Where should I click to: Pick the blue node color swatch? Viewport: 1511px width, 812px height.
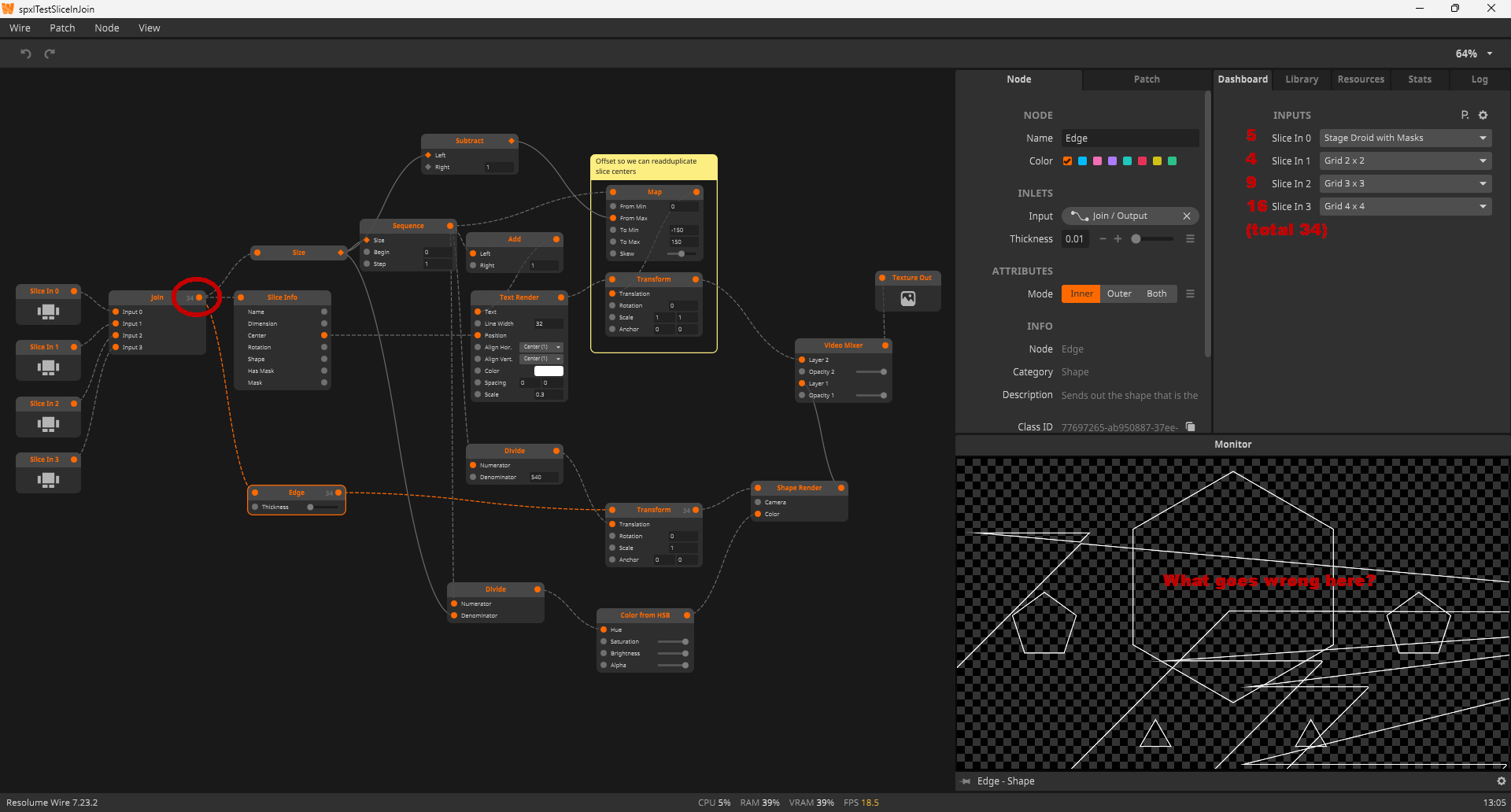(x=1082, y=161)
